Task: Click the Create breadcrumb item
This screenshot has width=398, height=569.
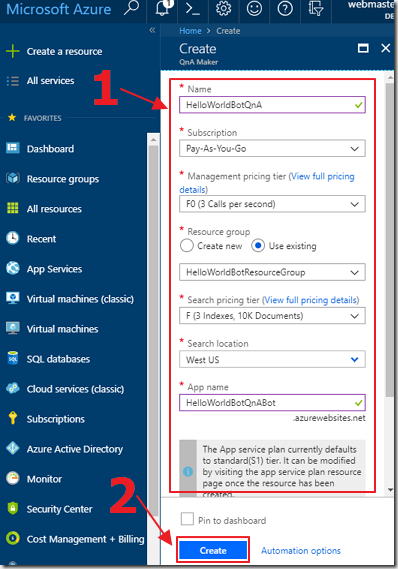Action: [228, 31]
